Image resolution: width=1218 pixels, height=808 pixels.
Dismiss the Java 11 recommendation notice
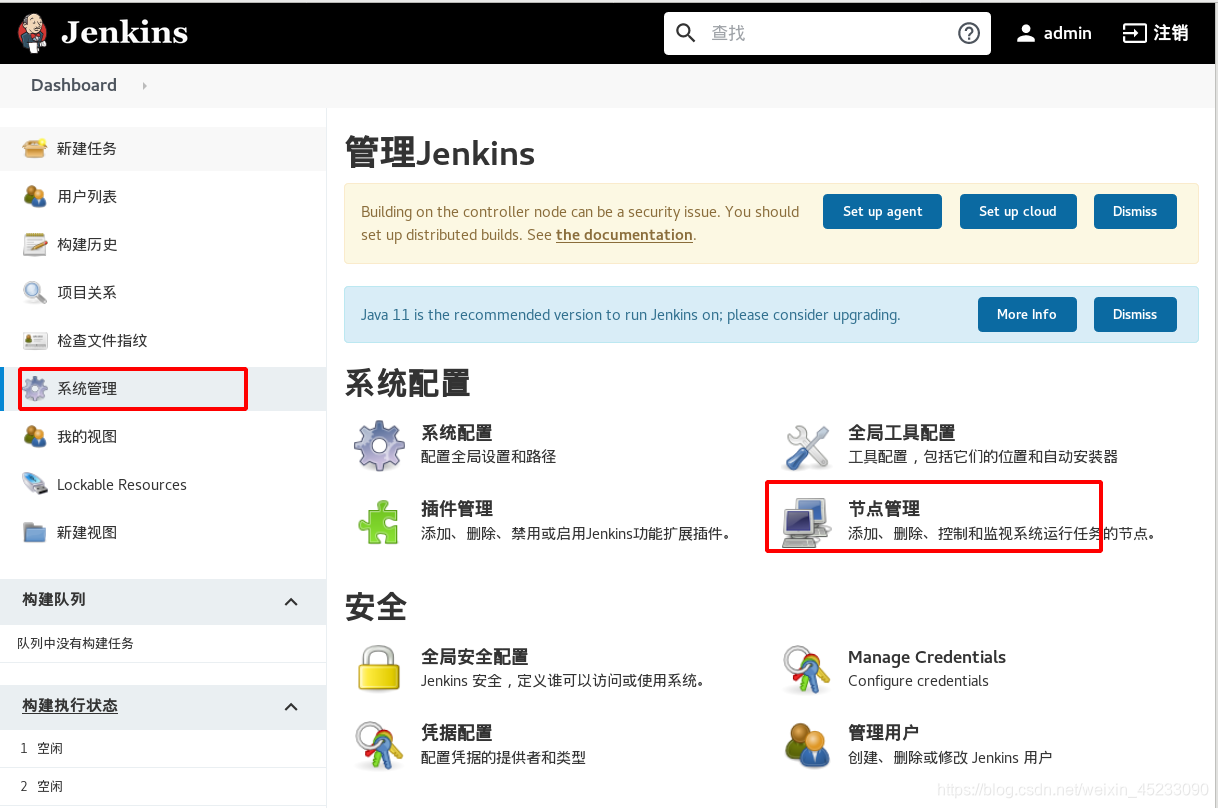(1135, 314)
